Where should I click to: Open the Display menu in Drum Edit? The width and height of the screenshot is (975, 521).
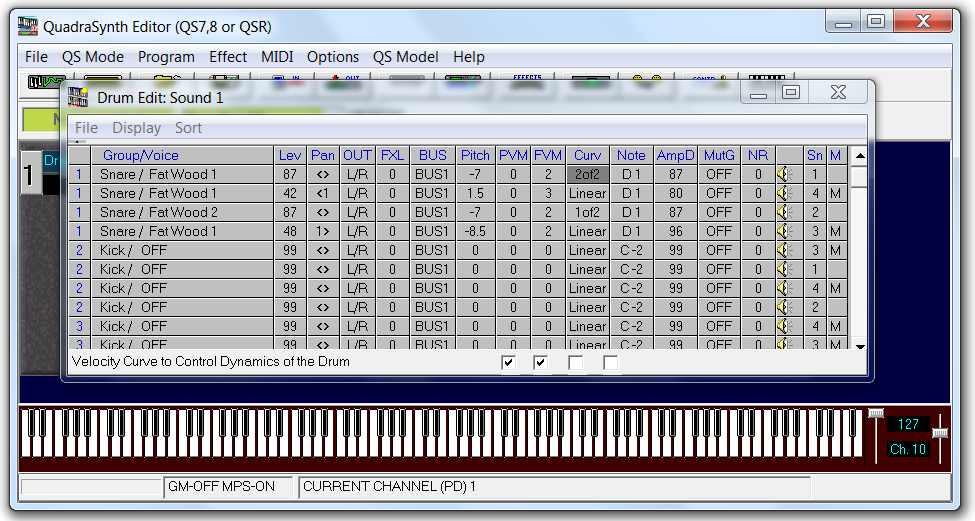[x=136, y=128]
